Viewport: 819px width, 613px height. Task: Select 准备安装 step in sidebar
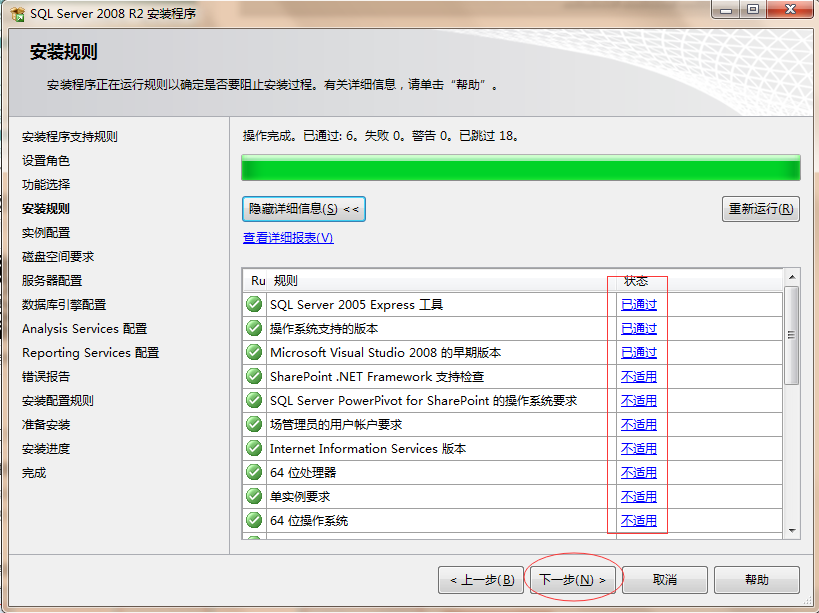(45, 425)
